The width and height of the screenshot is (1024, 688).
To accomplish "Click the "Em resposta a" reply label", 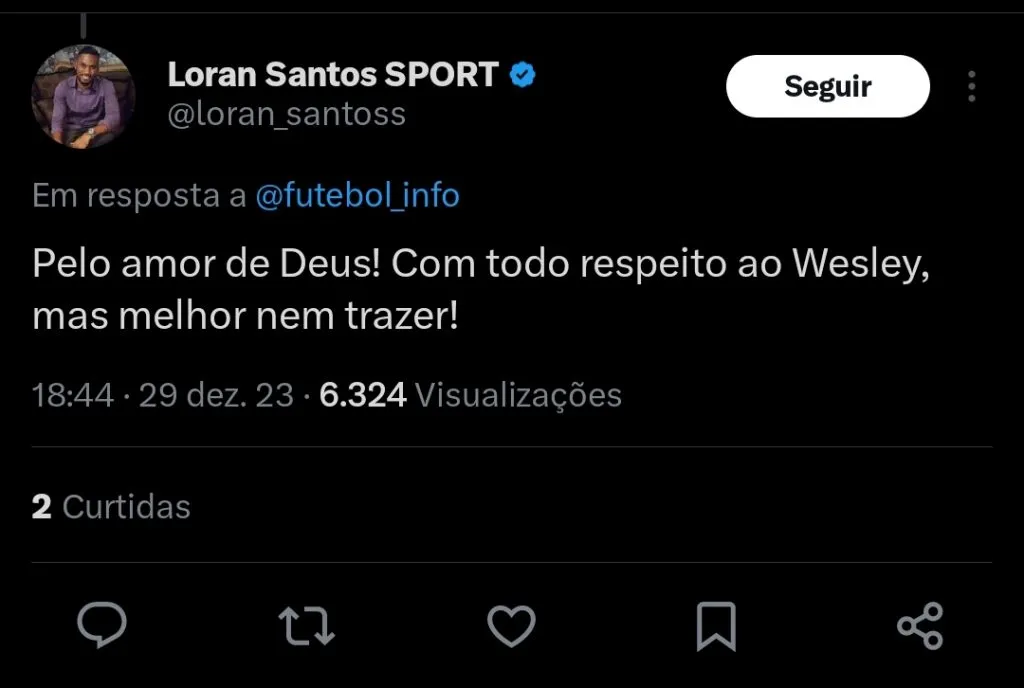I will tap(139, 195).
